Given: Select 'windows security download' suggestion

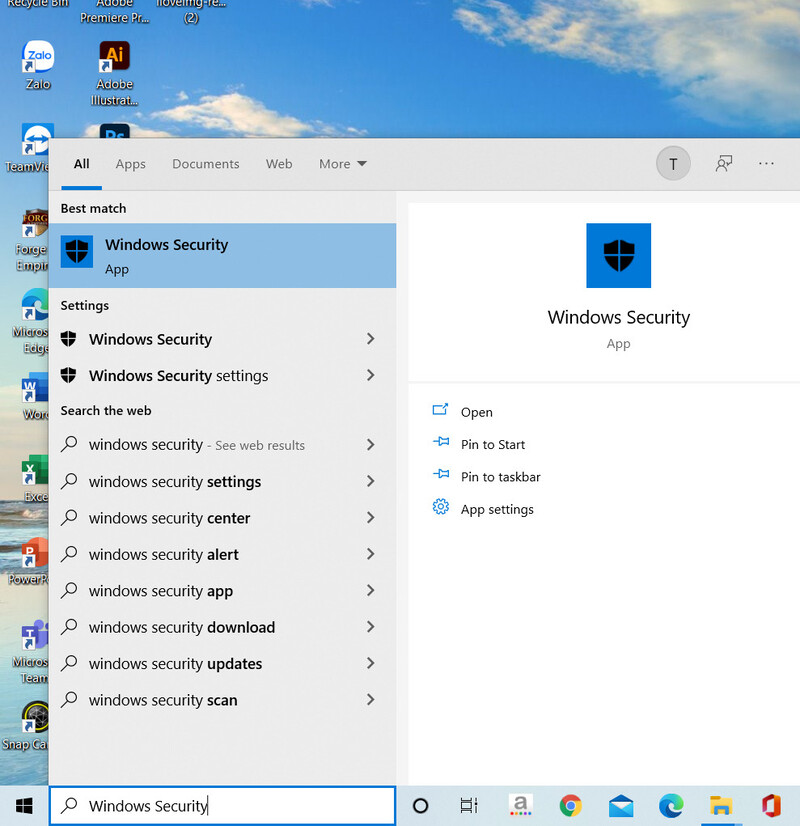Looking at the screenshot, I should [222, 627].
